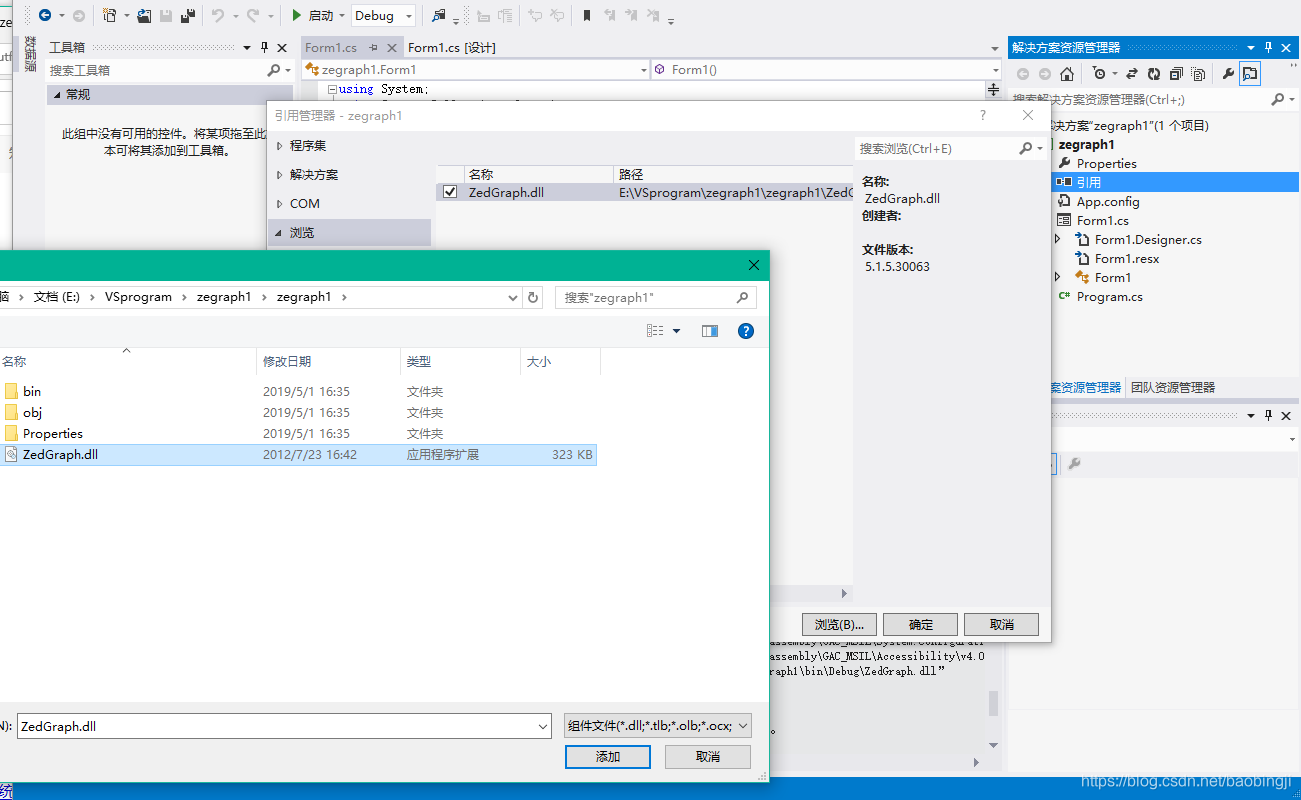
Task: Click the refresh icon in file dialog address bar
Action: pyautogui.click(x=533, y=297)
